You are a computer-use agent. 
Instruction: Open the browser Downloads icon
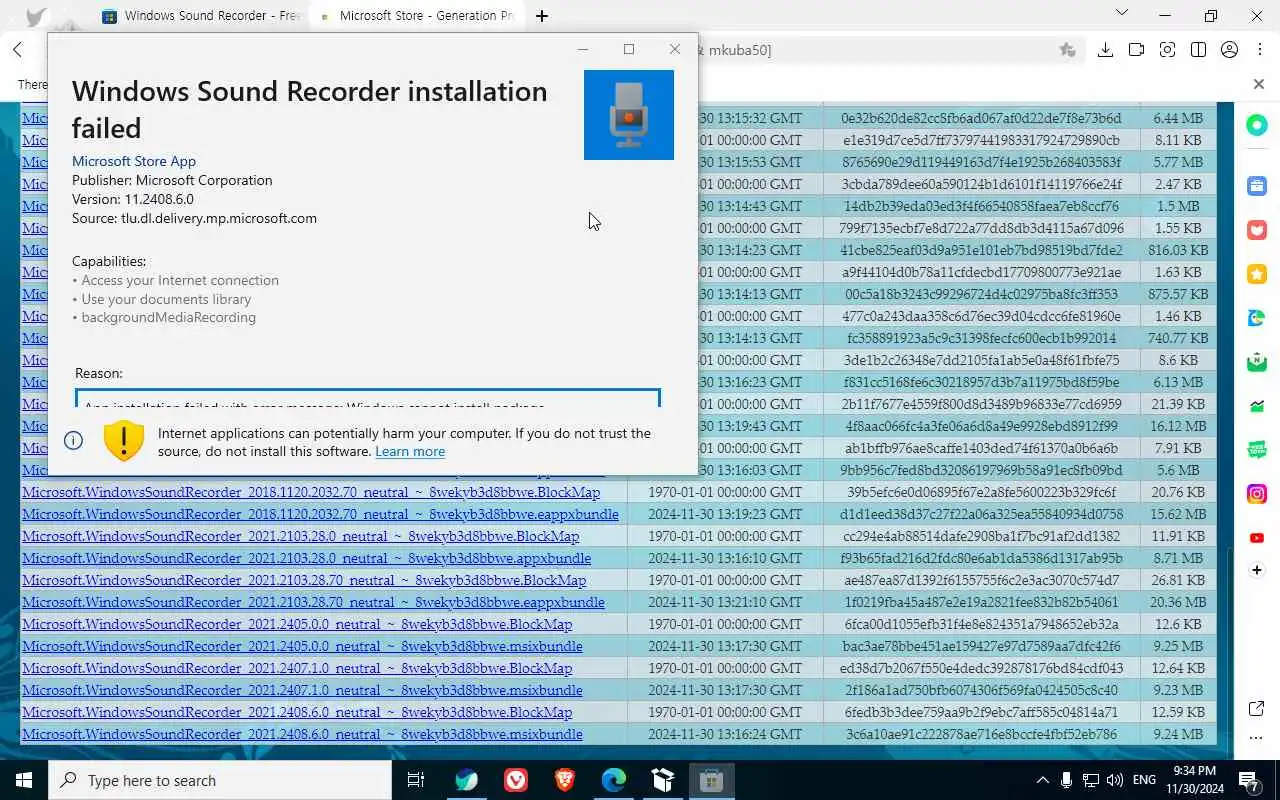[x=1105, y=50]
